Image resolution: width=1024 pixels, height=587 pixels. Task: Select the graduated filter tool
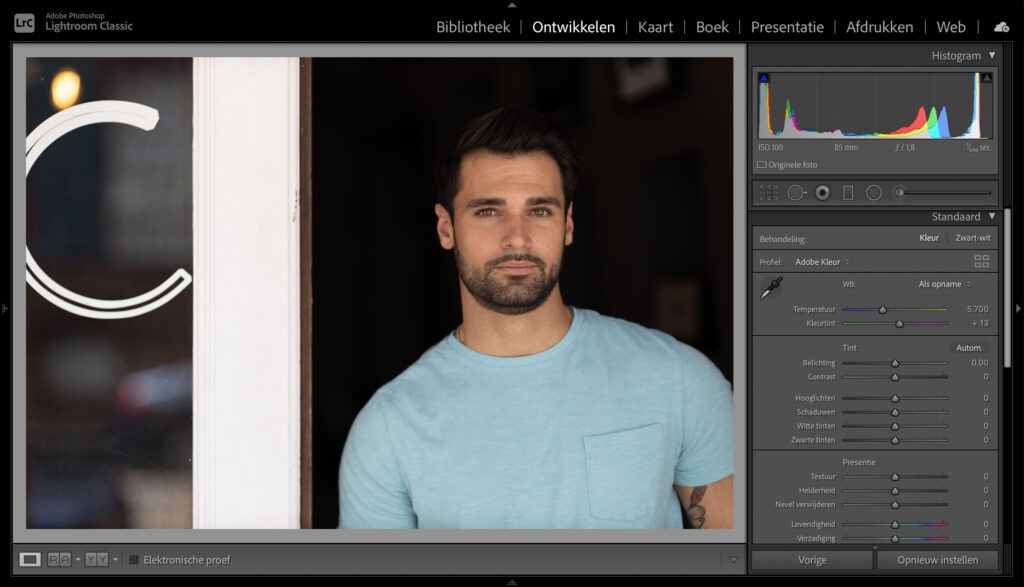point(848,193)
